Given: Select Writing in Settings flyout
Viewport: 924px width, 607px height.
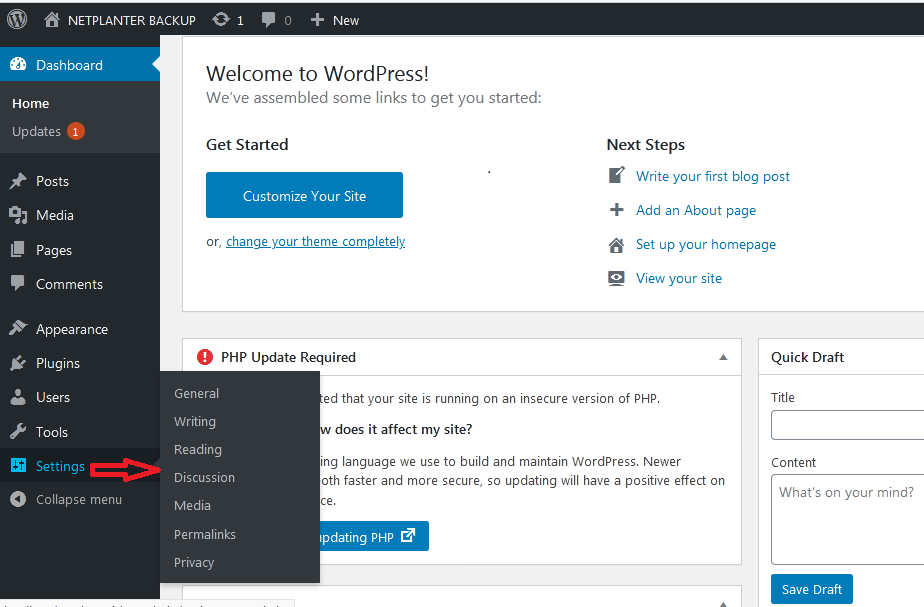Looking at the screenshot, I should pyautogui.click(x=195, y=421).
